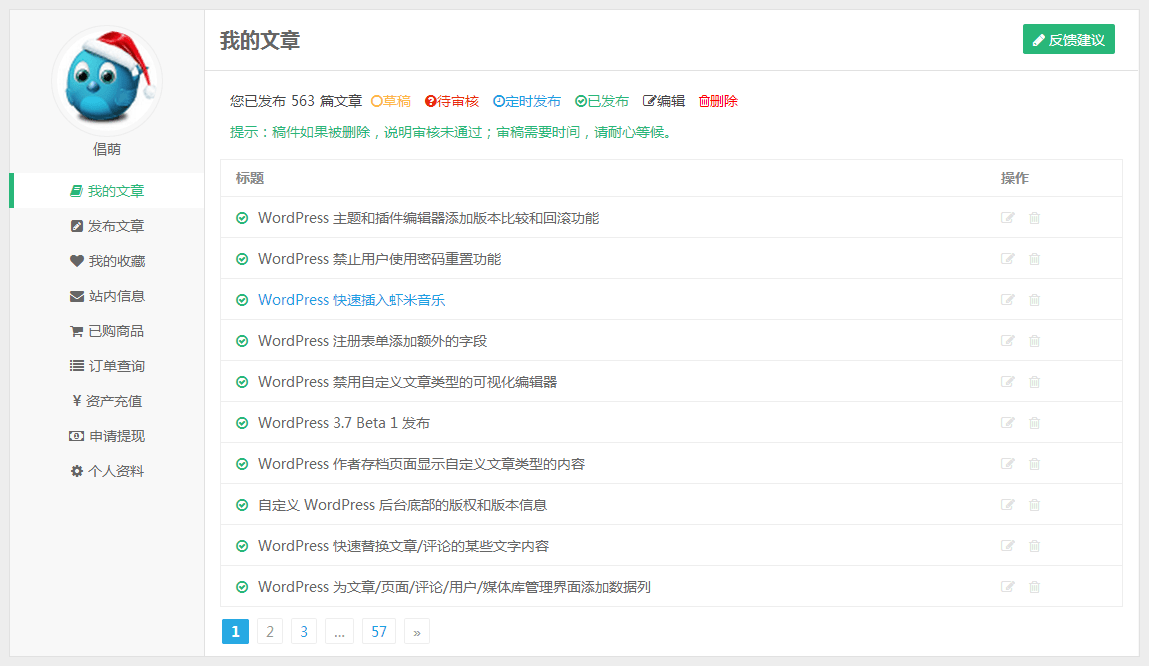The width and height of the screenshot is (1149, 666).
Task: Filter by 已发布 published posts
Action: [602, 101]
